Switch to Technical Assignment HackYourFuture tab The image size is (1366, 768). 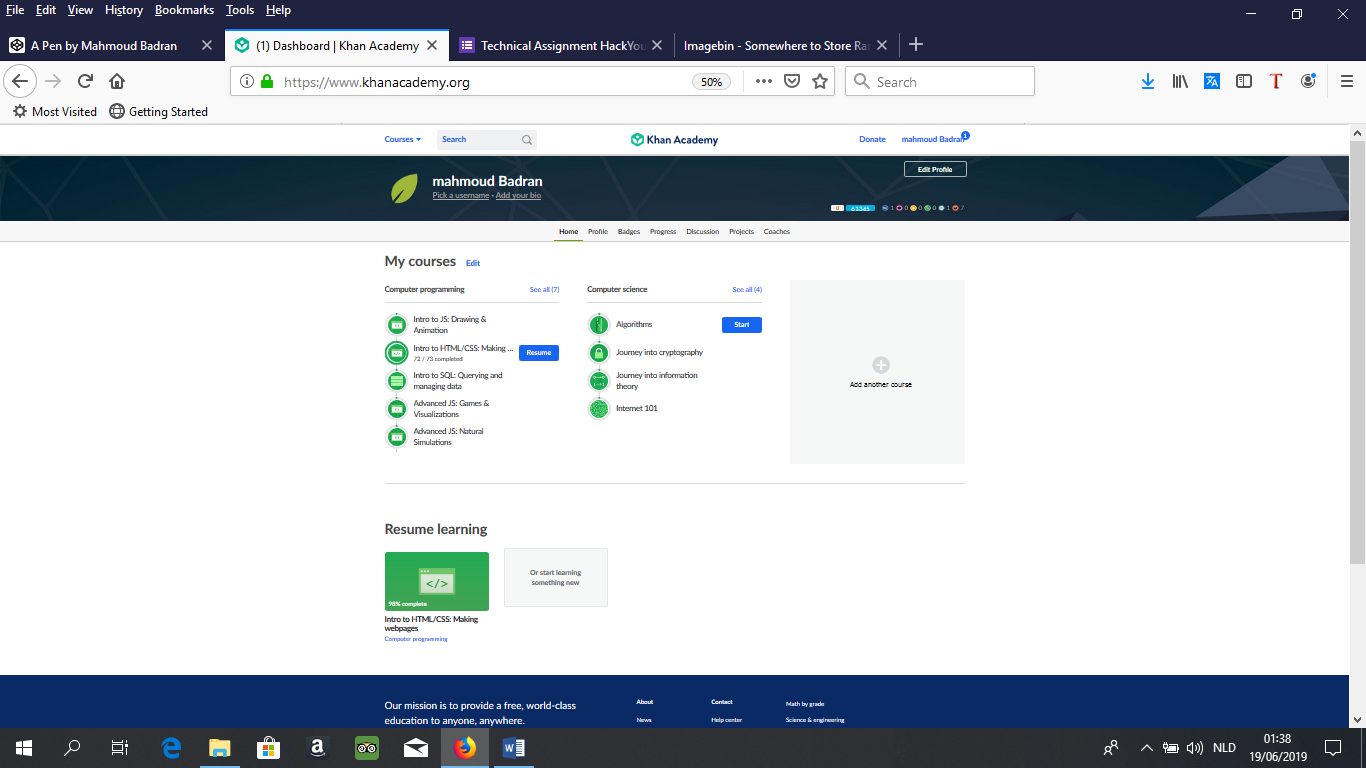[561, 45]
